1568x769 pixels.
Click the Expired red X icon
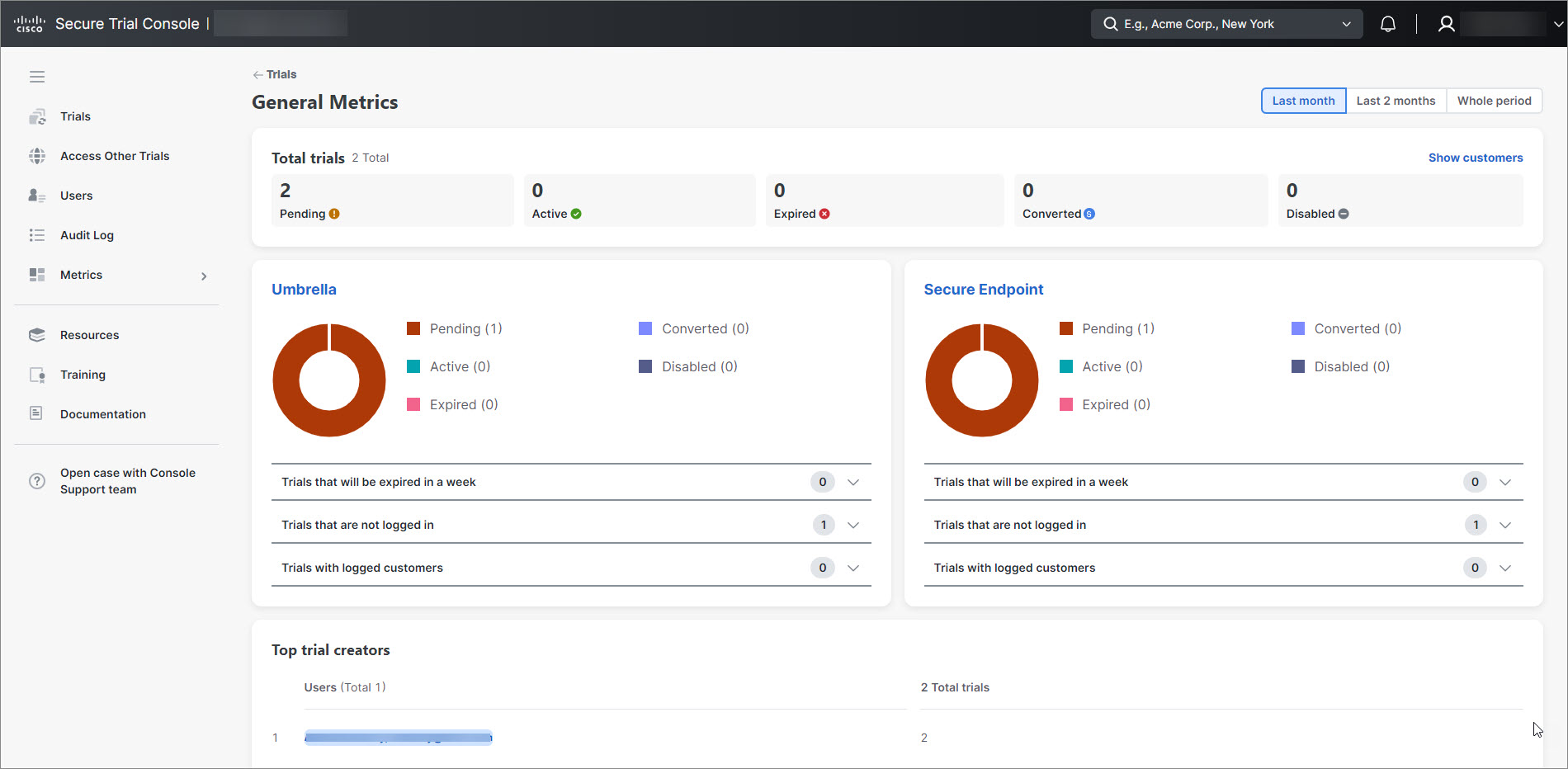(x=824, y=214)
